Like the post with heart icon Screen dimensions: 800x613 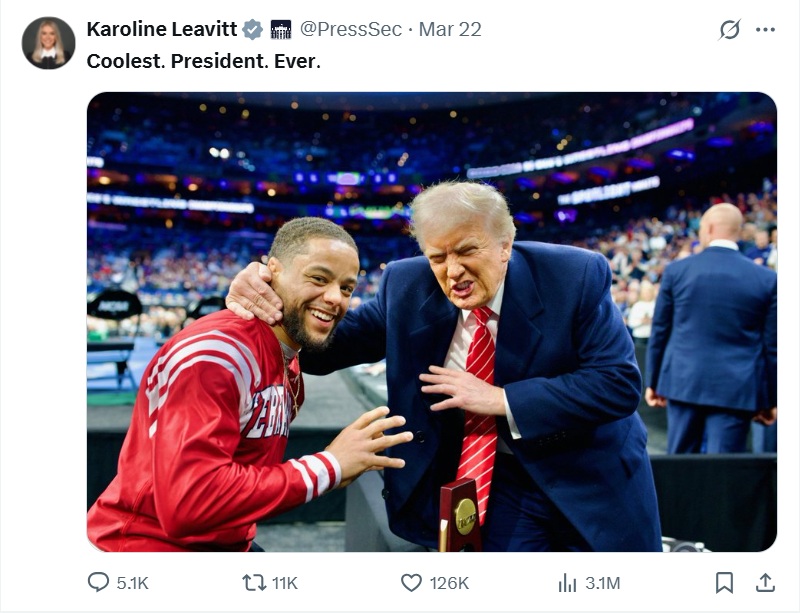point(411,582)
